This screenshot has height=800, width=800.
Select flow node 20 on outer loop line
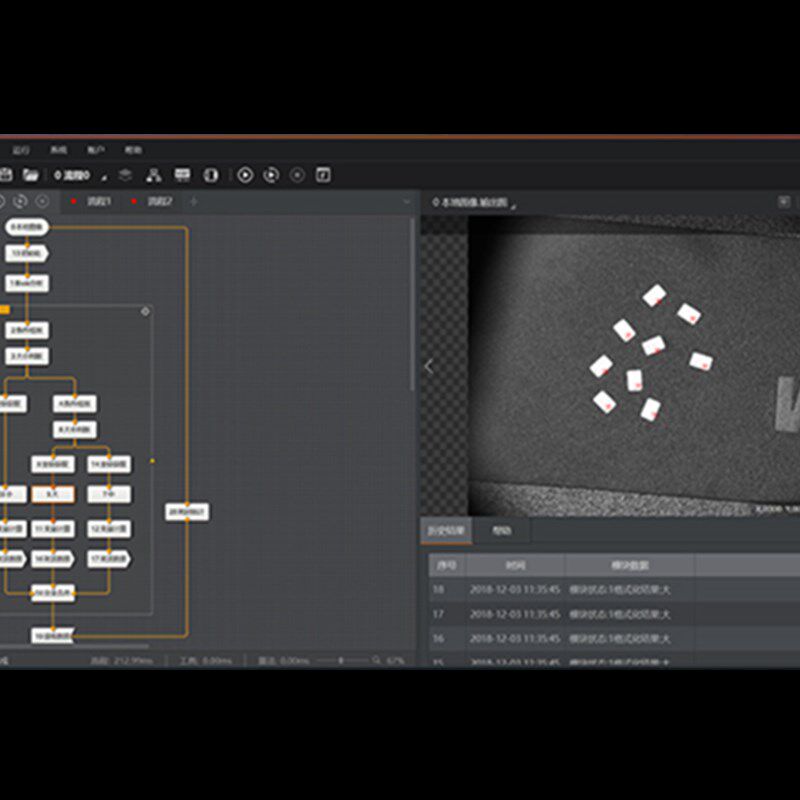point(187,512)
